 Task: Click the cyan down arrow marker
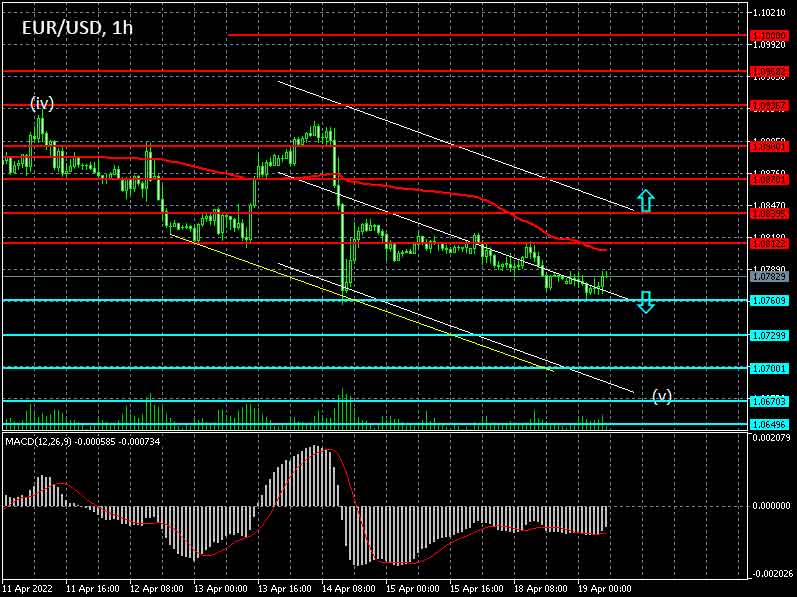646,301
